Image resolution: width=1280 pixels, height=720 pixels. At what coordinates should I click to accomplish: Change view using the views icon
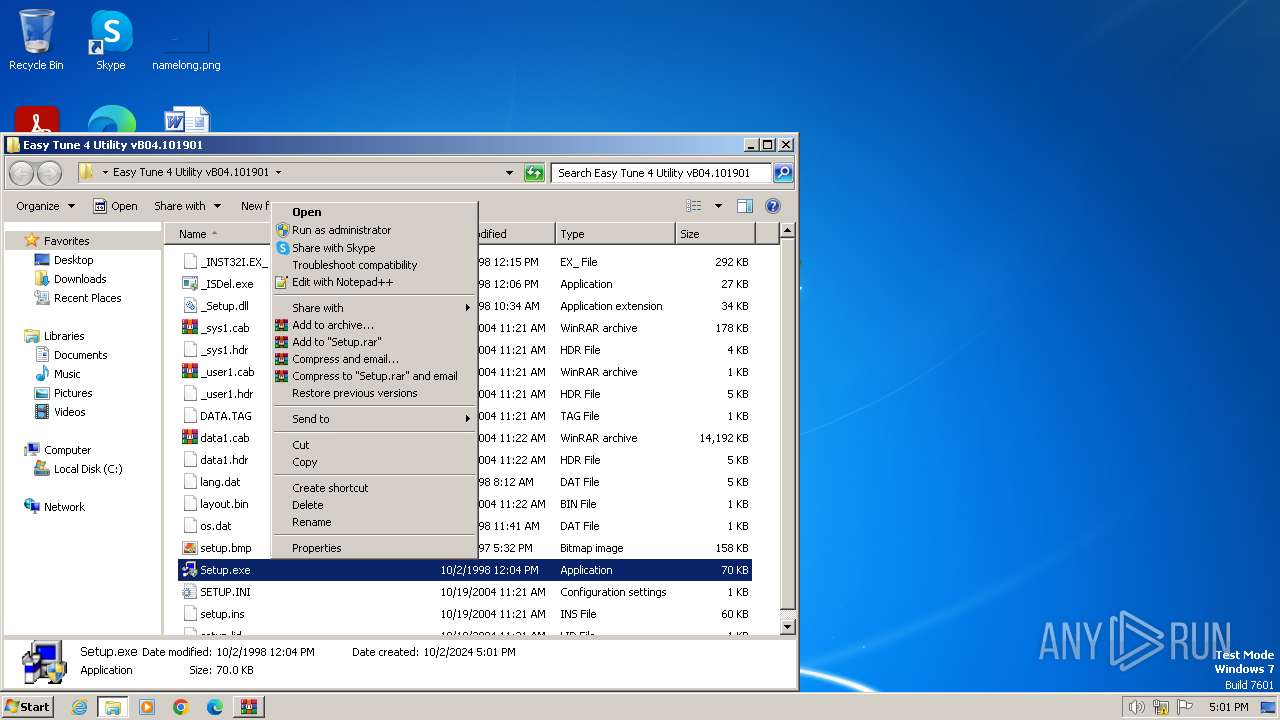(x=694, y=206)
